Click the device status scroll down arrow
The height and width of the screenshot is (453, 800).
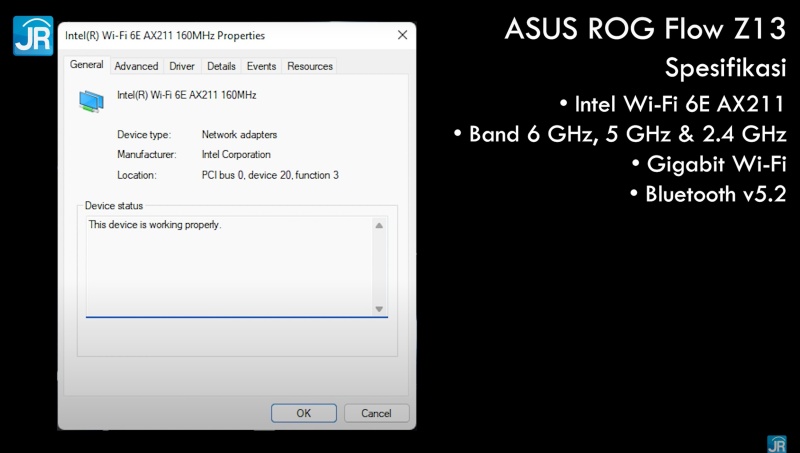coord(379,309)
